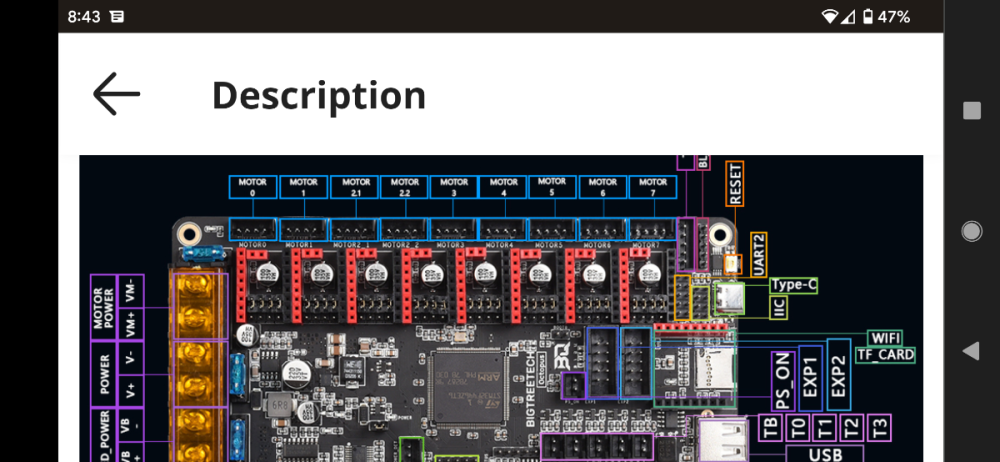Tap the WIFI label in image
Image resolution: width=1000 pixels, height=462 pixels.
(x=885, y=338)
